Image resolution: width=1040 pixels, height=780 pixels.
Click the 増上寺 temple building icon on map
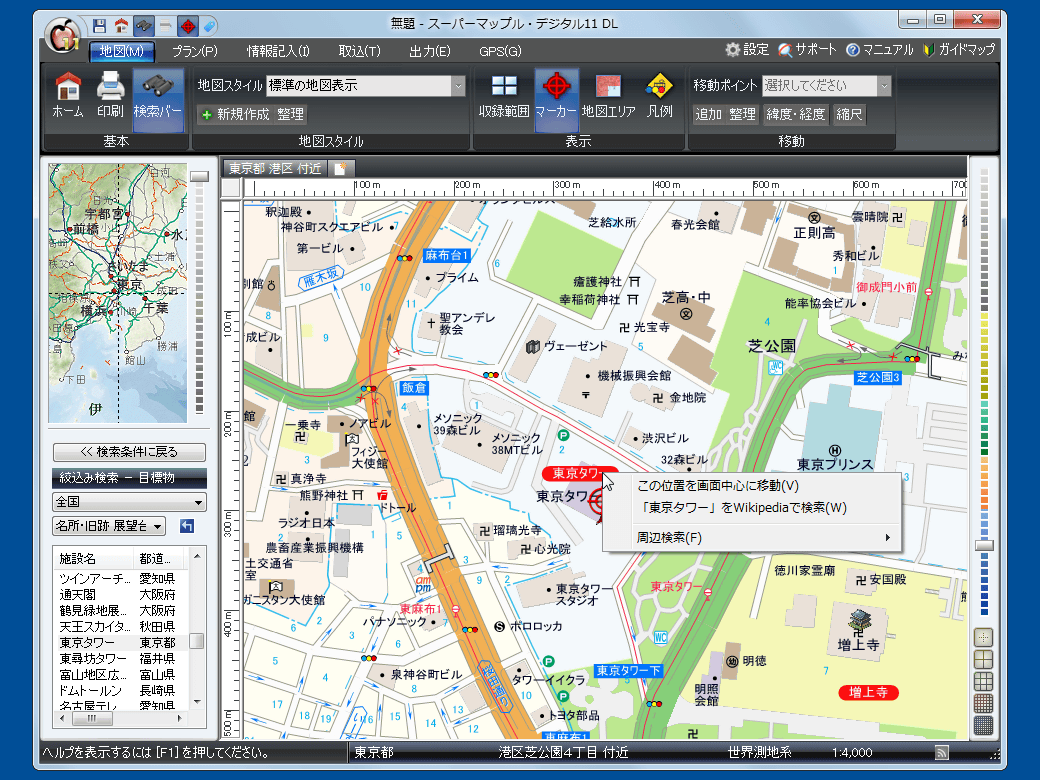(x=860, y=621)
